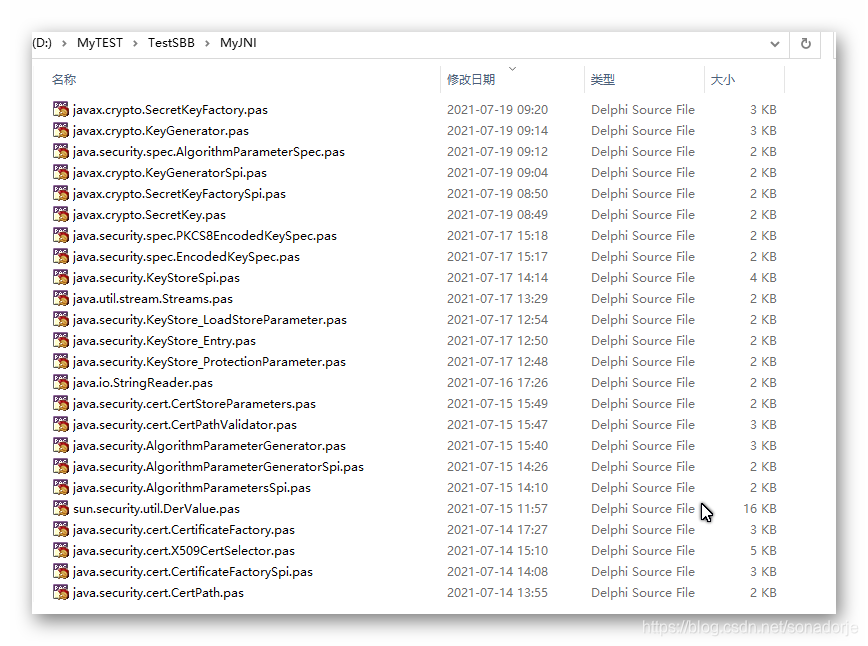Click the sun.security.util.DerValue.pas file icon
Viewport: 868px width, 646px height.
tap(60, 508)
